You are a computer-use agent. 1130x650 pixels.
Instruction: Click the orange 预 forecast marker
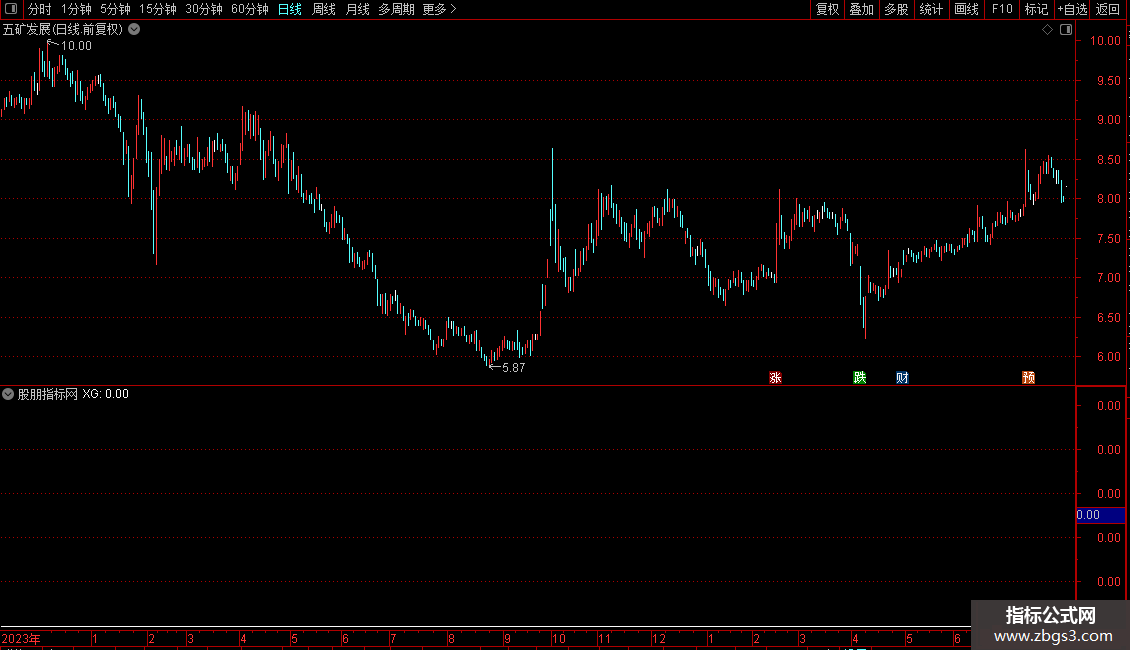(x=1028, y=378)
